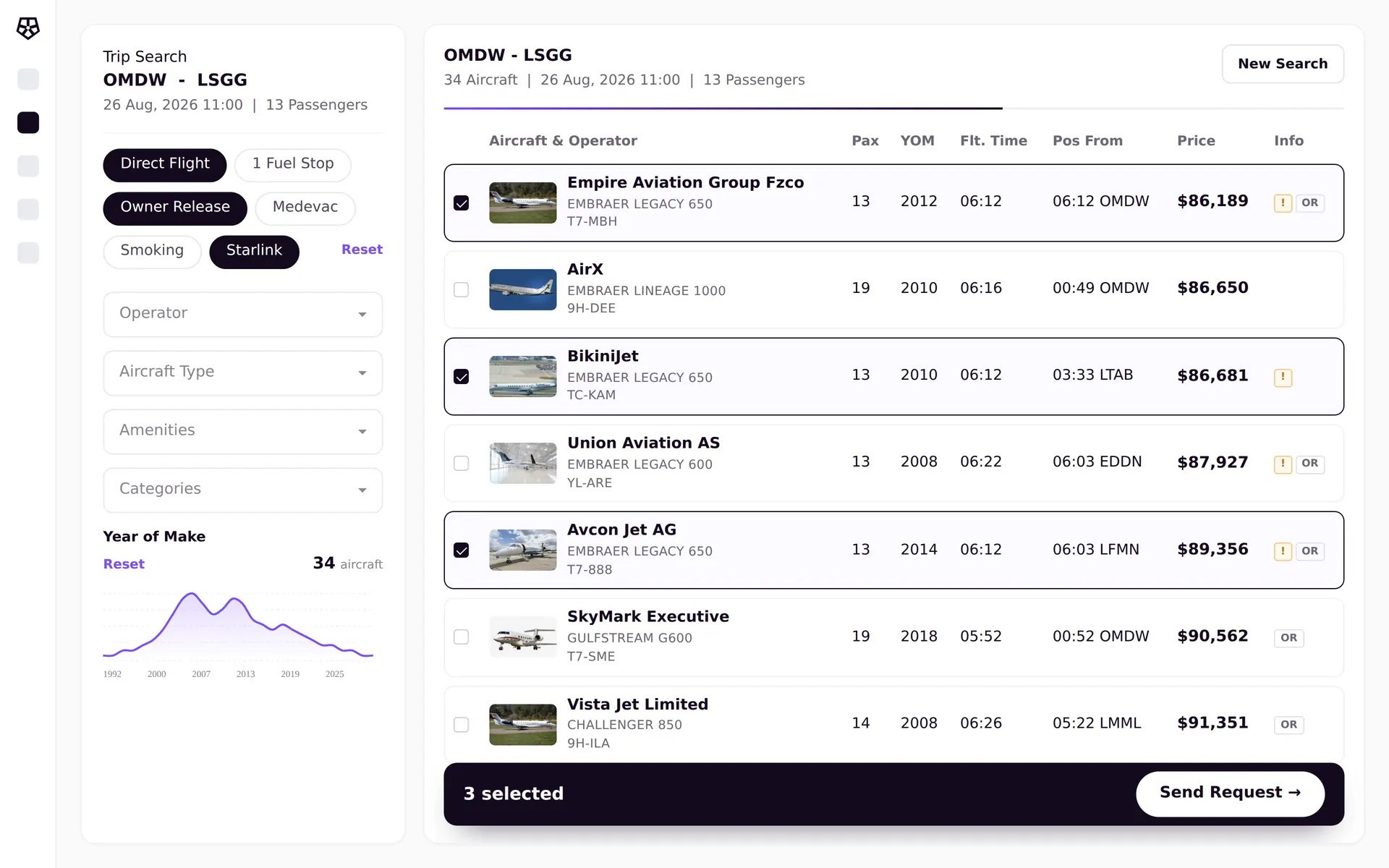Check the Vista Jet Limited checkbox
The height and width of the screenshot is (868, 1389).
(x=461, y=725)
